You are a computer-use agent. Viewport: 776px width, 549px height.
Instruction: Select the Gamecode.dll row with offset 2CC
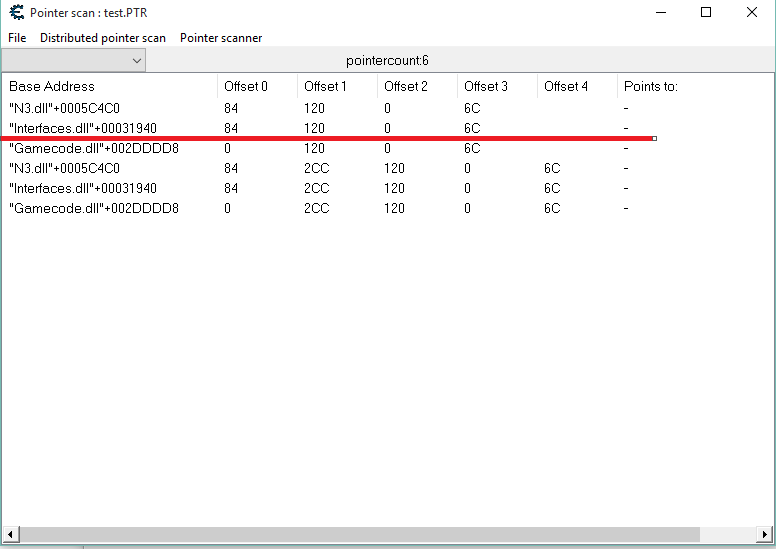93,208
